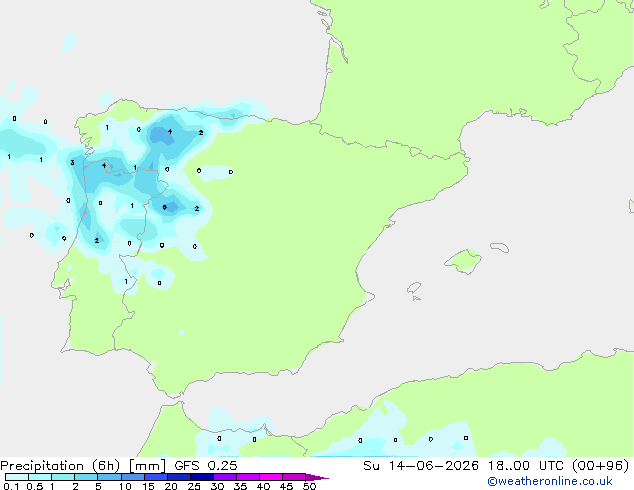Choose the legend swatch between 2 and 5
This screenshot has height=490, width=634.
(86, 477)
